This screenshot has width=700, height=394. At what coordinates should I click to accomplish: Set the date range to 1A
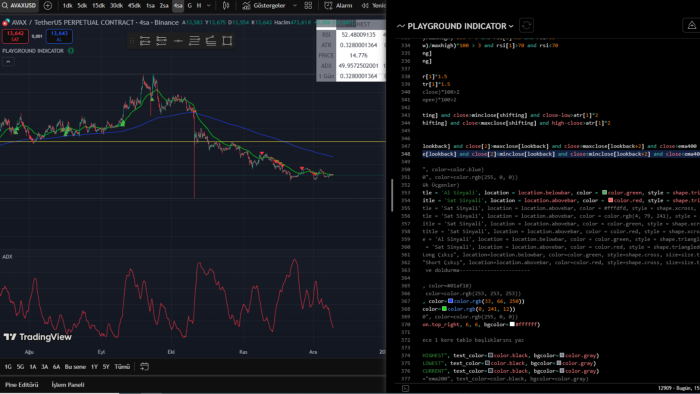point(33,367)
